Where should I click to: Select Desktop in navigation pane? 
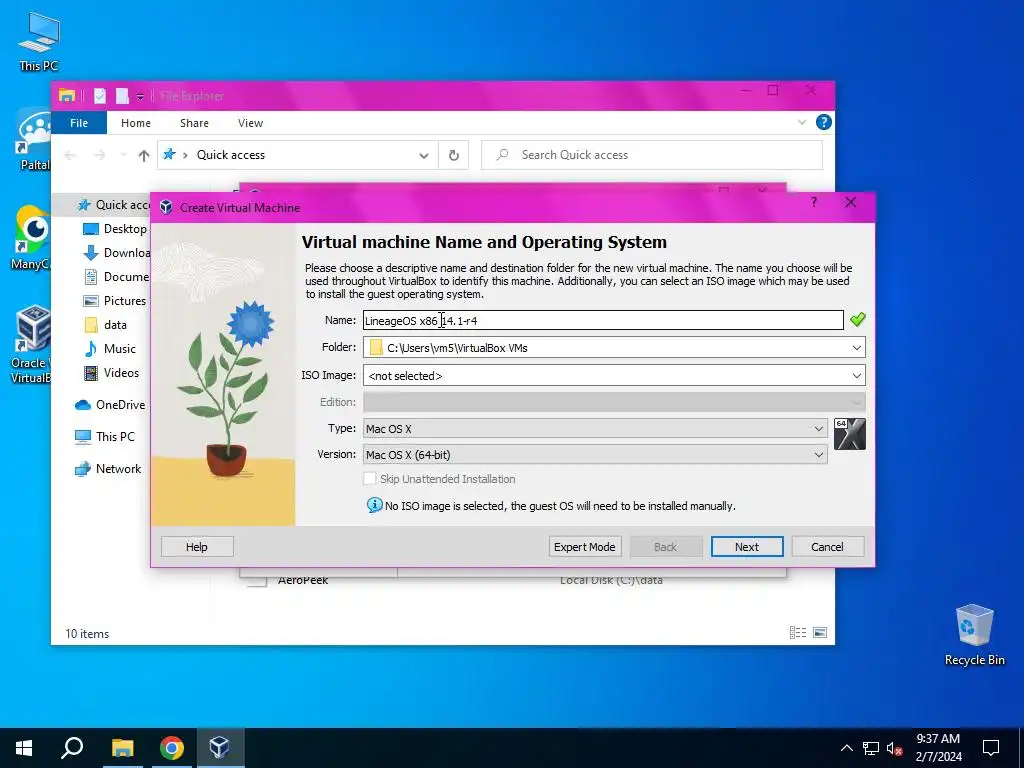[x=114, y=229]
